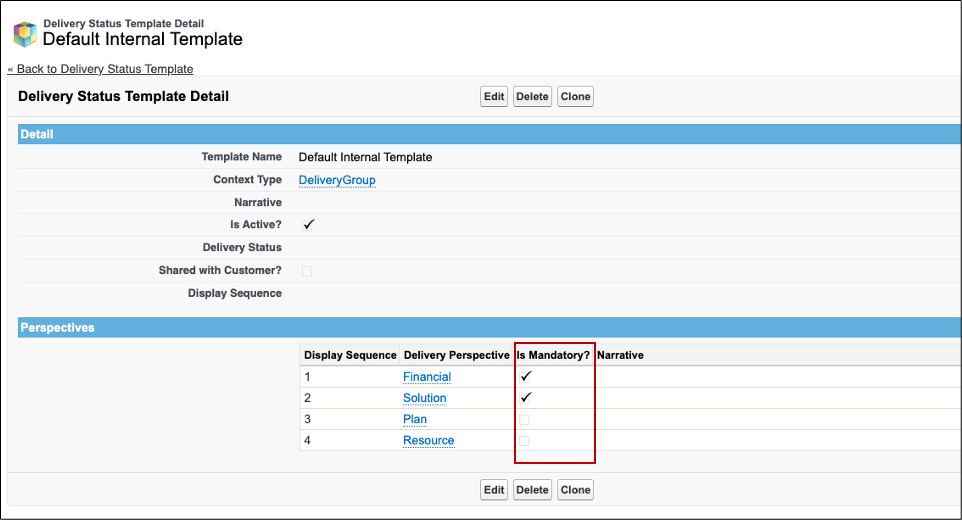The width and height of the screenshot is (962, 520).
Task: Toggle the Shared with Customer? checkbox
Action: (x=307, y=271)
